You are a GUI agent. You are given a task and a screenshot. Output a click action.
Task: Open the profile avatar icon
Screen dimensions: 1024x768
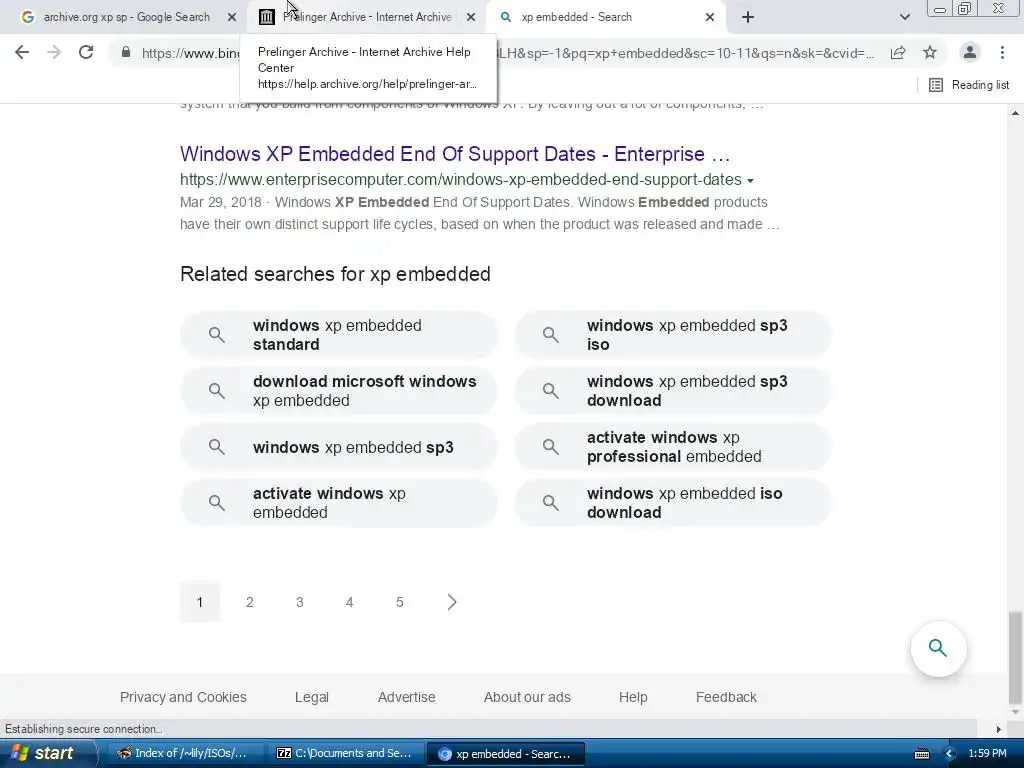tap(970, 52)
